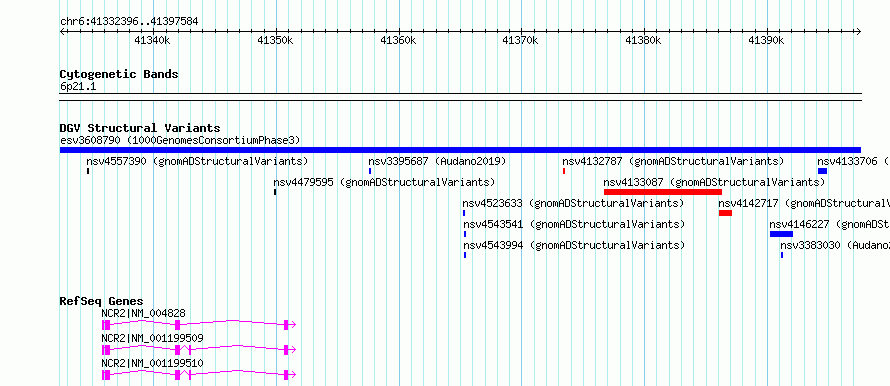Image resolution: width=890 pixels, height=386 pixels.
Task: Click the NCR2|NM_004828 transcript label
Action: (143, 313)
